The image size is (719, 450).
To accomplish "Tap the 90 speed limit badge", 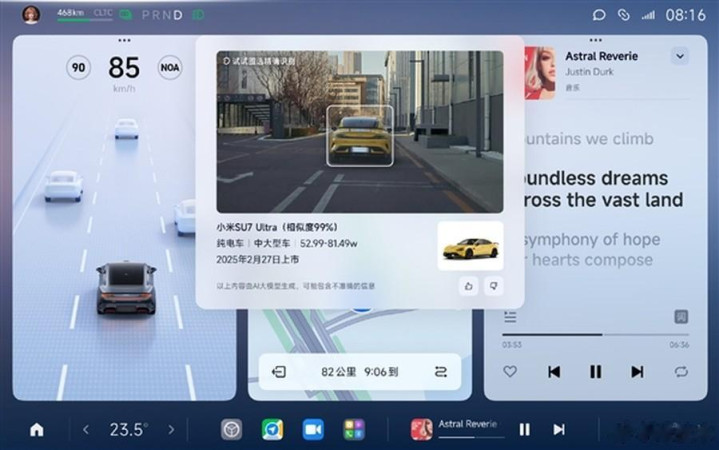I will click(78, 67).
